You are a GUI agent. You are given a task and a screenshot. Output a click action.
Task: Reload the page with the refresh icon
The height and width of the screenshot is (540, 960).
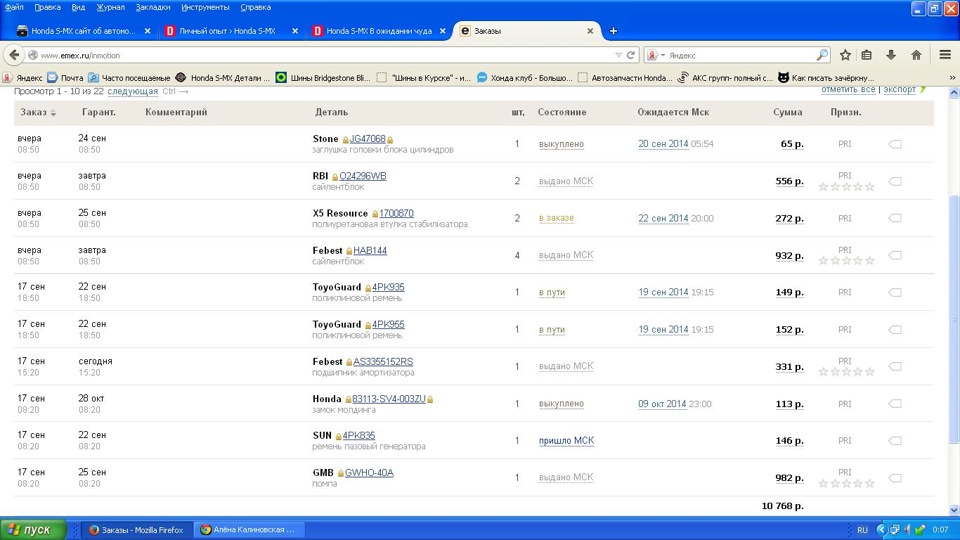(631, 55)
